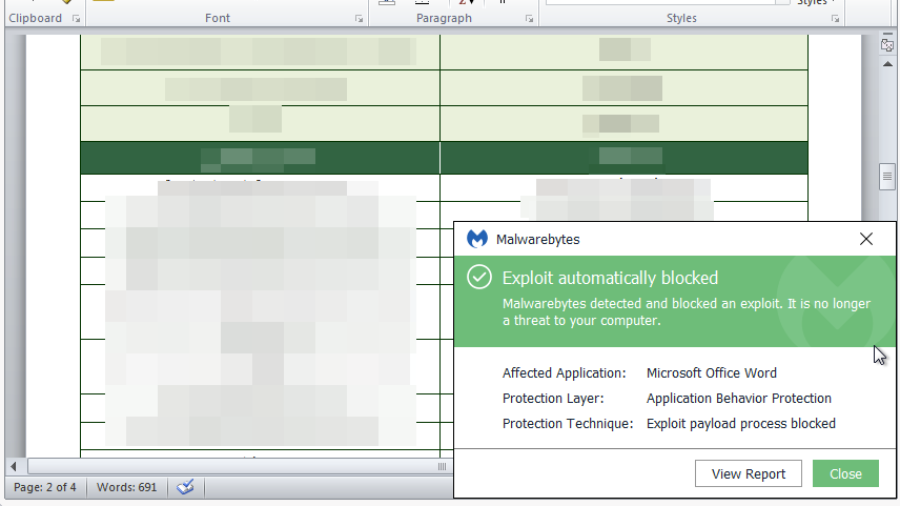The height and width of the screenshot is (506, 900).
Task: Open the Clipboard pane launcher
Action: (x=76, y=19)
